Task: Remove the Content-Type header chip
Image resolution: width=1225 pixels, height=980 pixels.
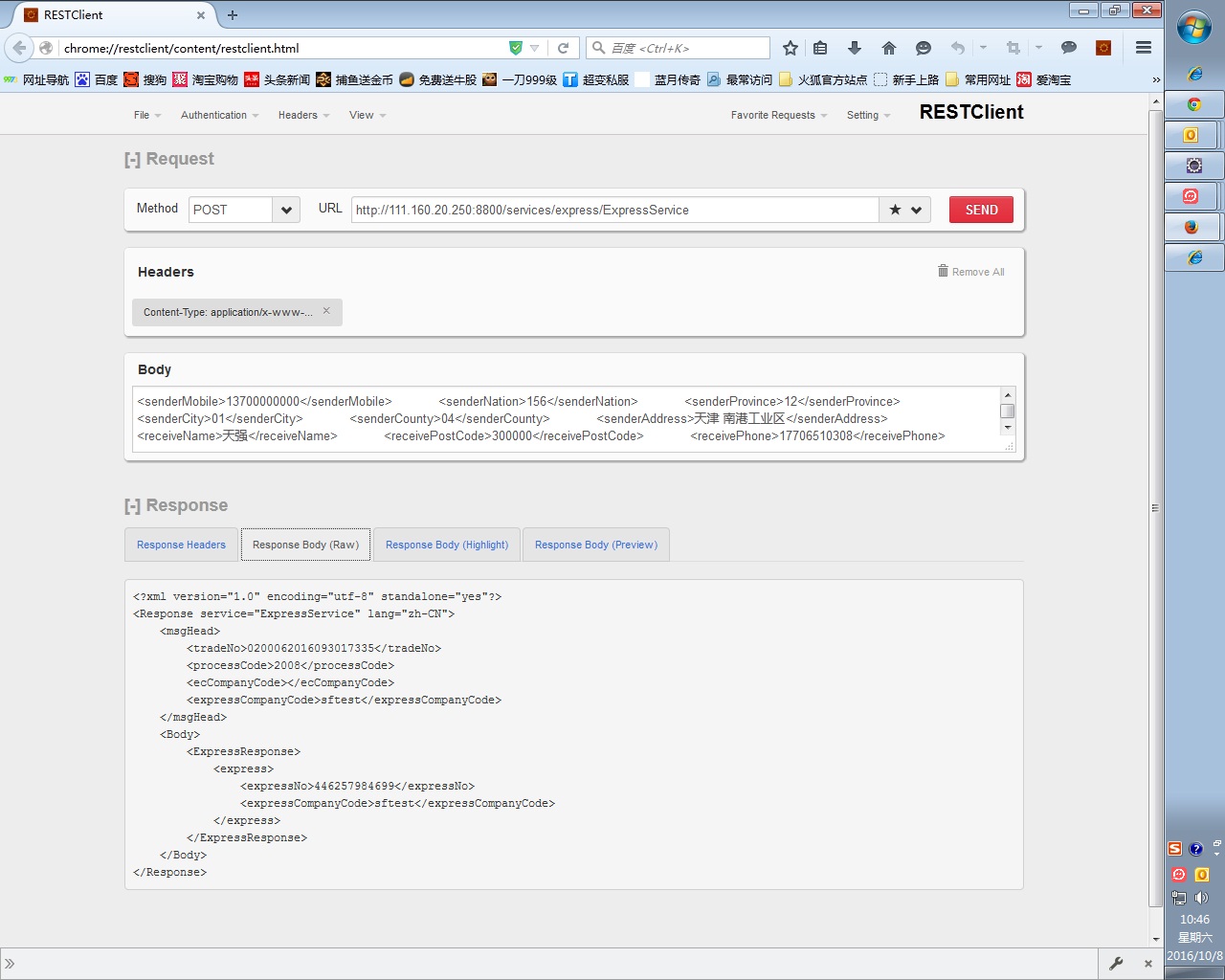Action: click(326, 311)
